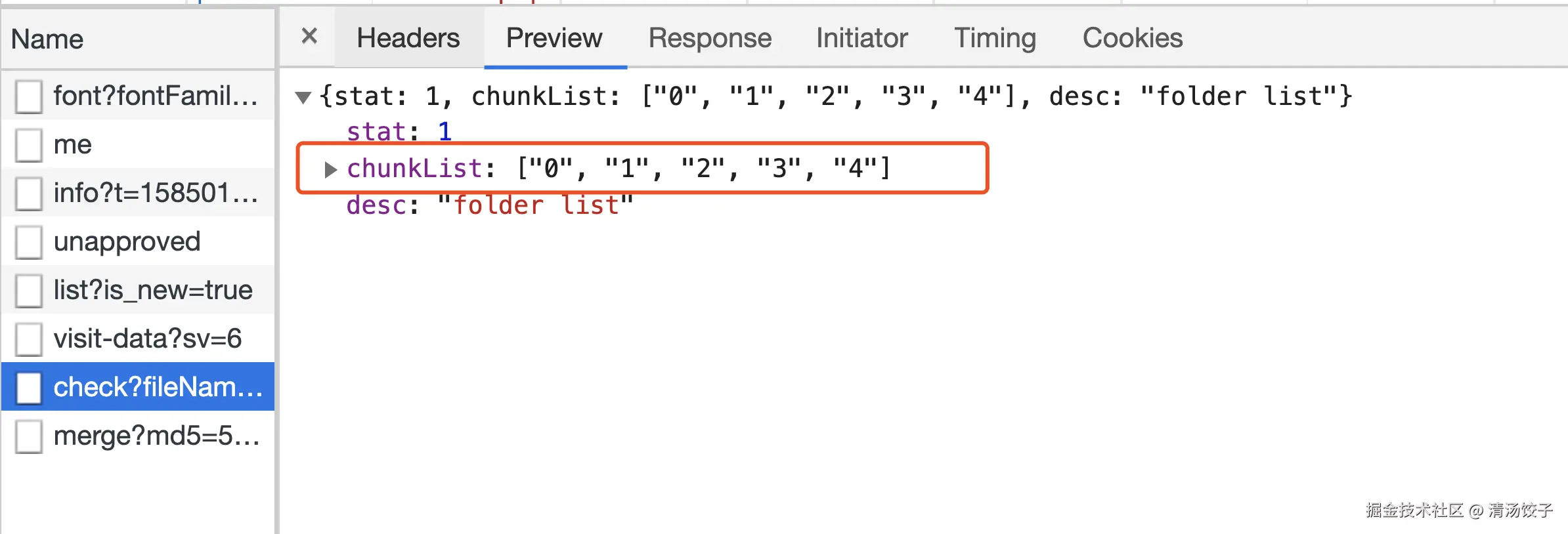Click icon beside check?fileNam request
This screenshot has width=1568, height=534.
click(x=29, y=388)
